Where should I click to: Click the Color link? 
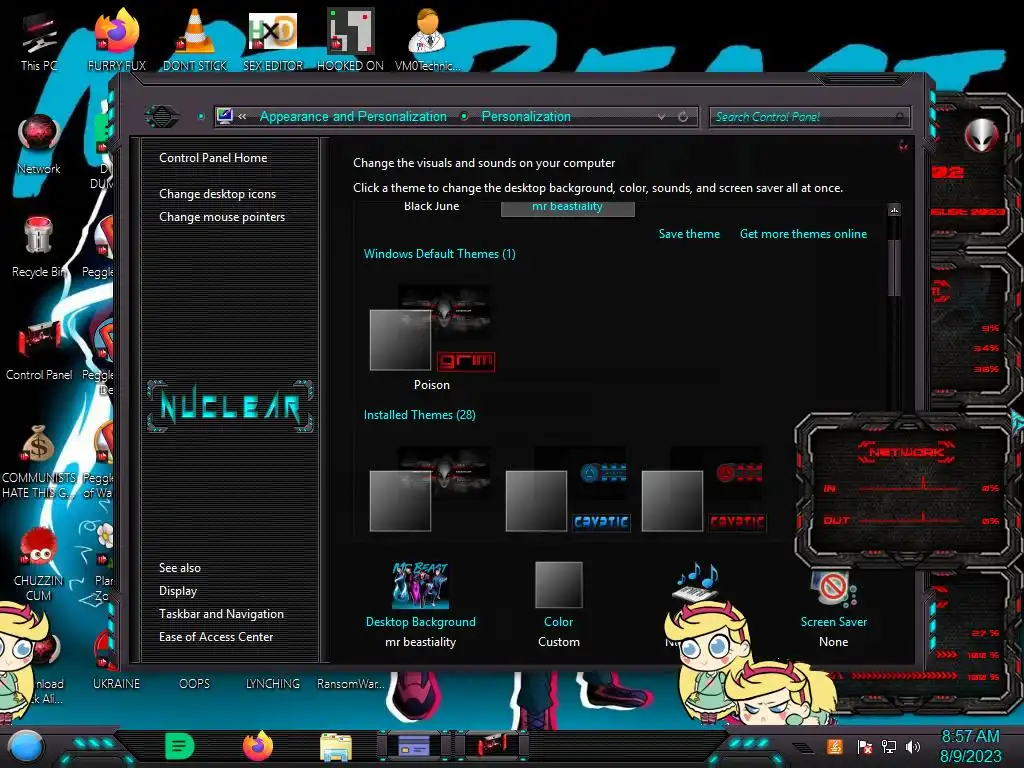click(558, 622)
